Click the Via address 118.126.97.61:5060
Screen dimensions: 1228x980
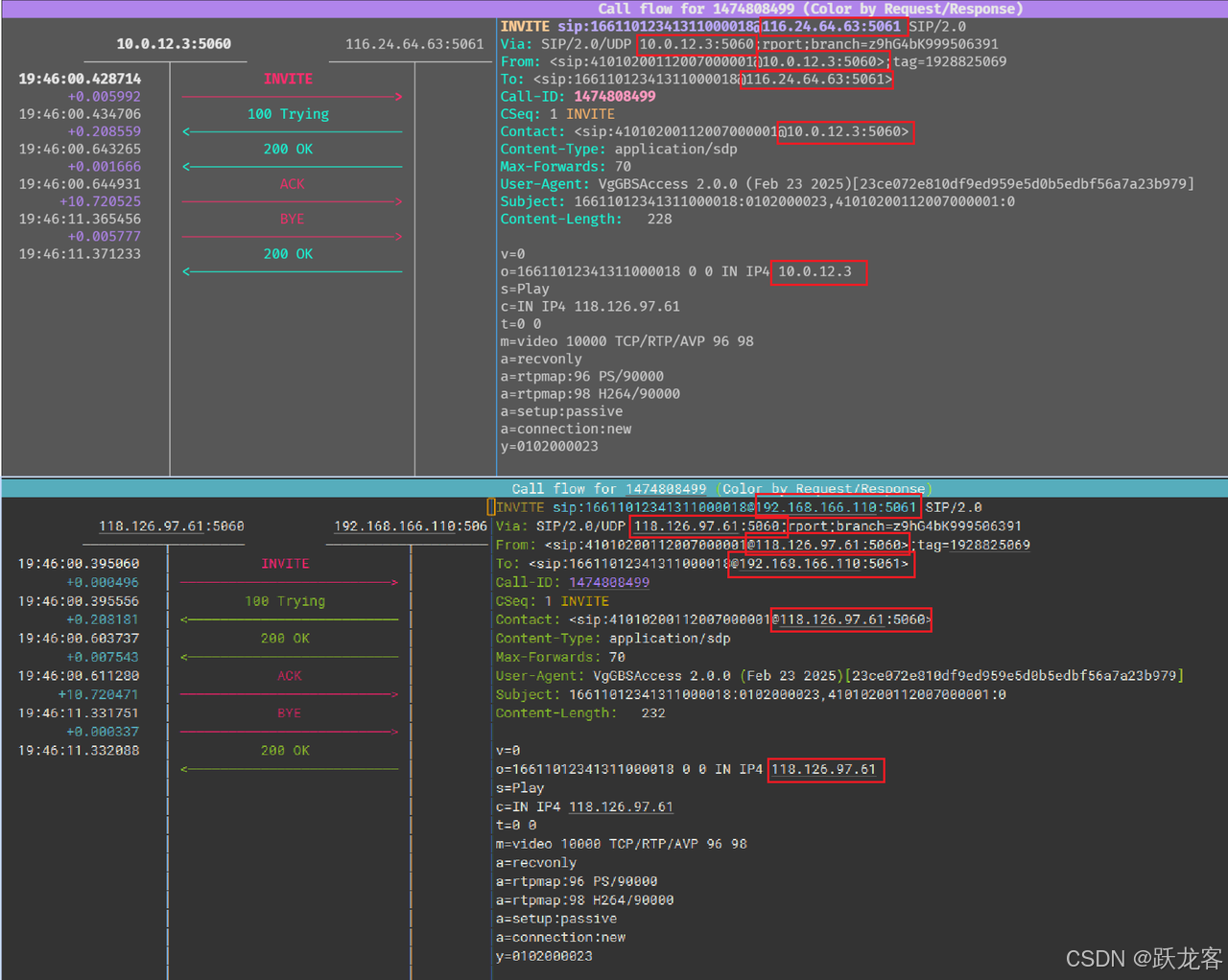pyautogui.click(x=707, y=526)
